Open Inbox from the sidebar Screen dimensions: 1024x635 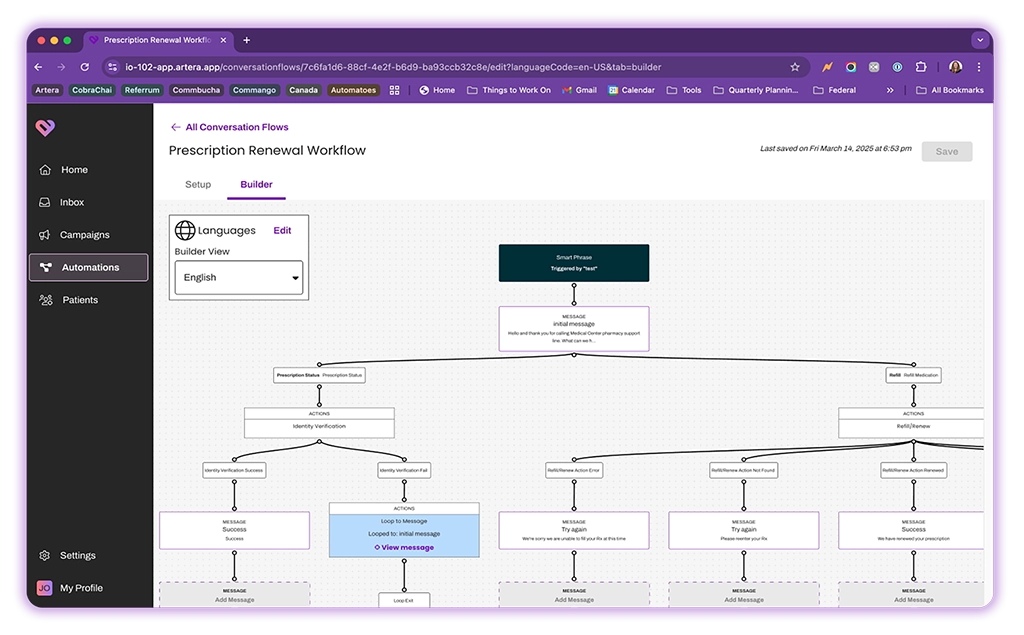pos(72,203)
